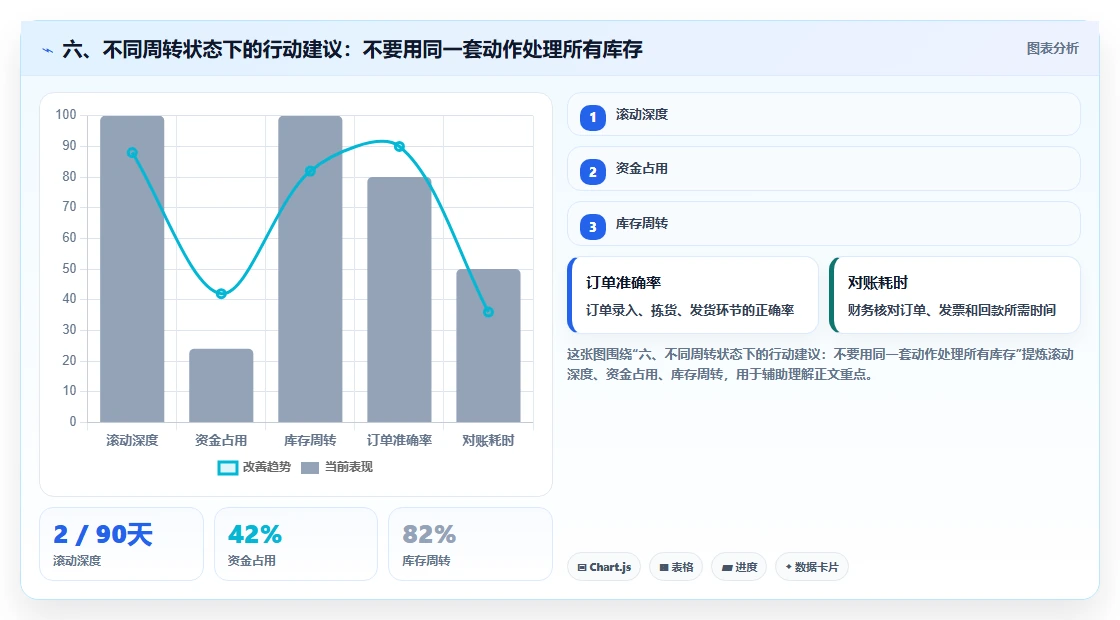1120x620 pixels.
Task: Click trend line point on 库存周转 bar
Action: (x=310, y=171)
